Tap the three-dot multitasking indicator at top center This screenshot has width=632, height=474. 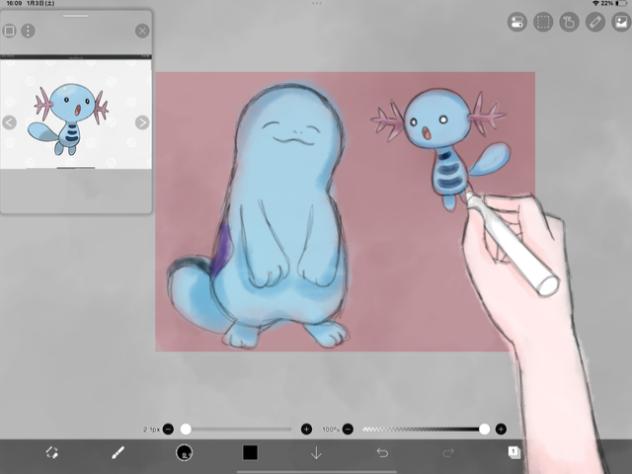317,3
